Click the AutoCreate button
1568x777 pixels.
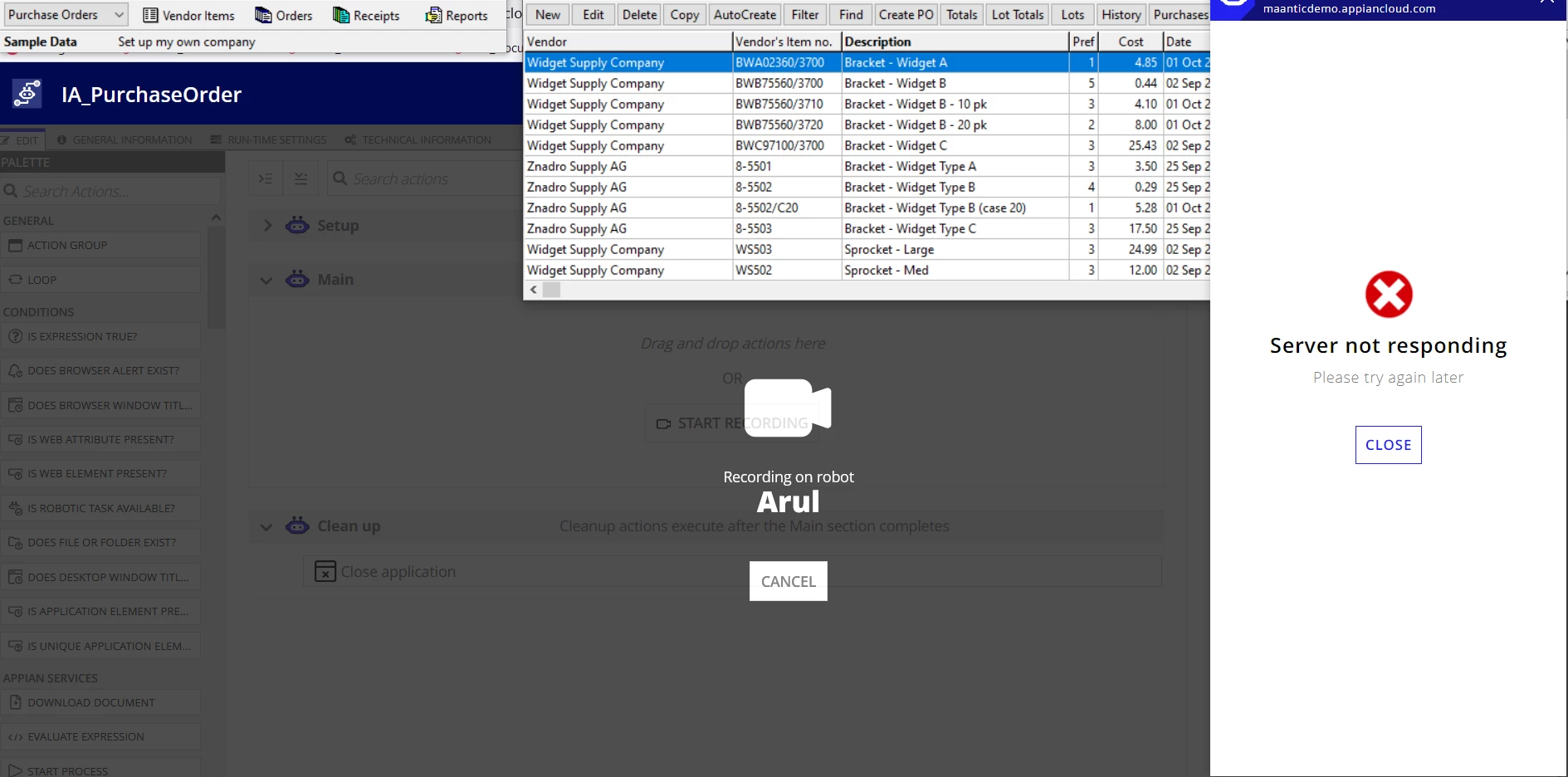click(x=745, y=15)
